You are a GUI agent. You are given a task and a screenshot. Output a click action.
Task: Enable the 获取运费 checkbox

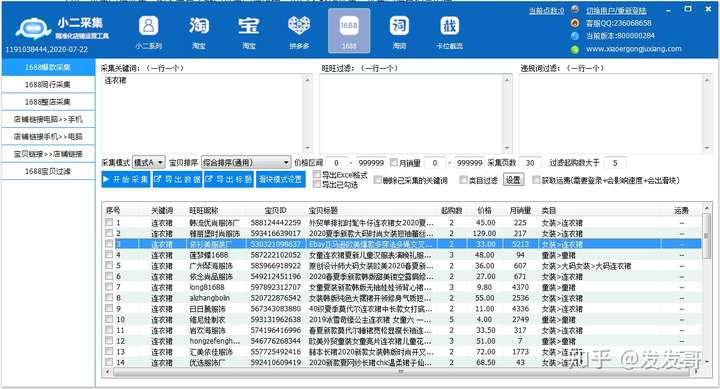point(536,180)
